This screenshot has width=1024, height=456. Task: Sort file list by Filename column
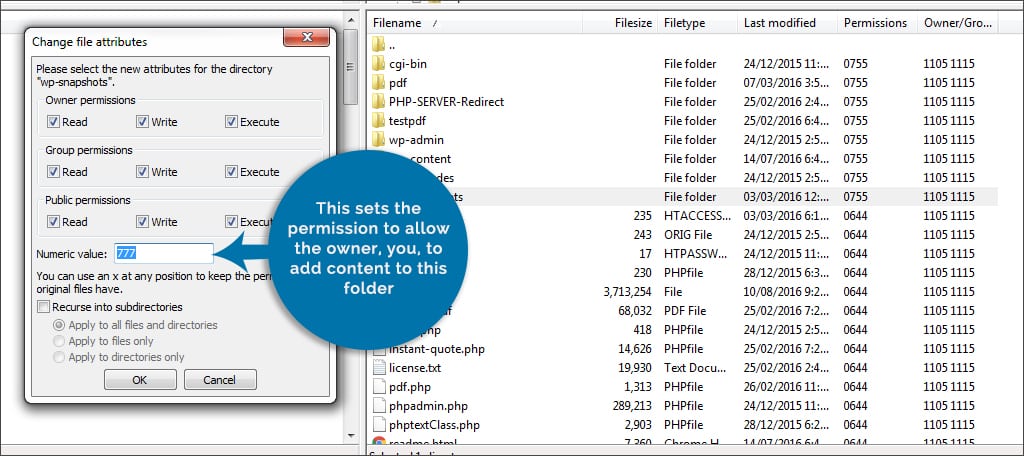coord(475,23)
